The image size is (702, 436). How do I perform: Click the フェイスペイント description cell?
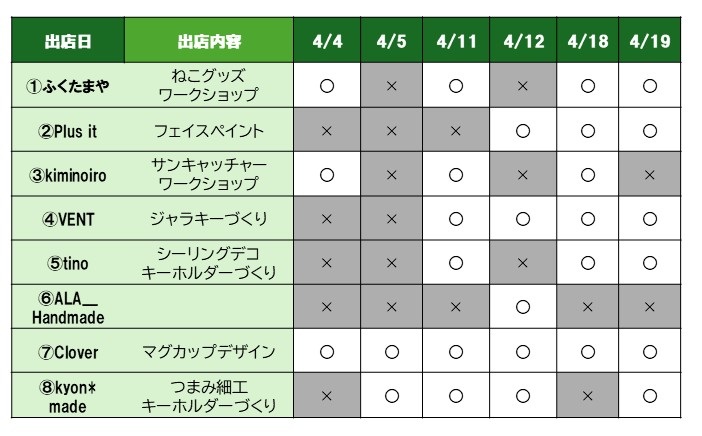(208, 131)
